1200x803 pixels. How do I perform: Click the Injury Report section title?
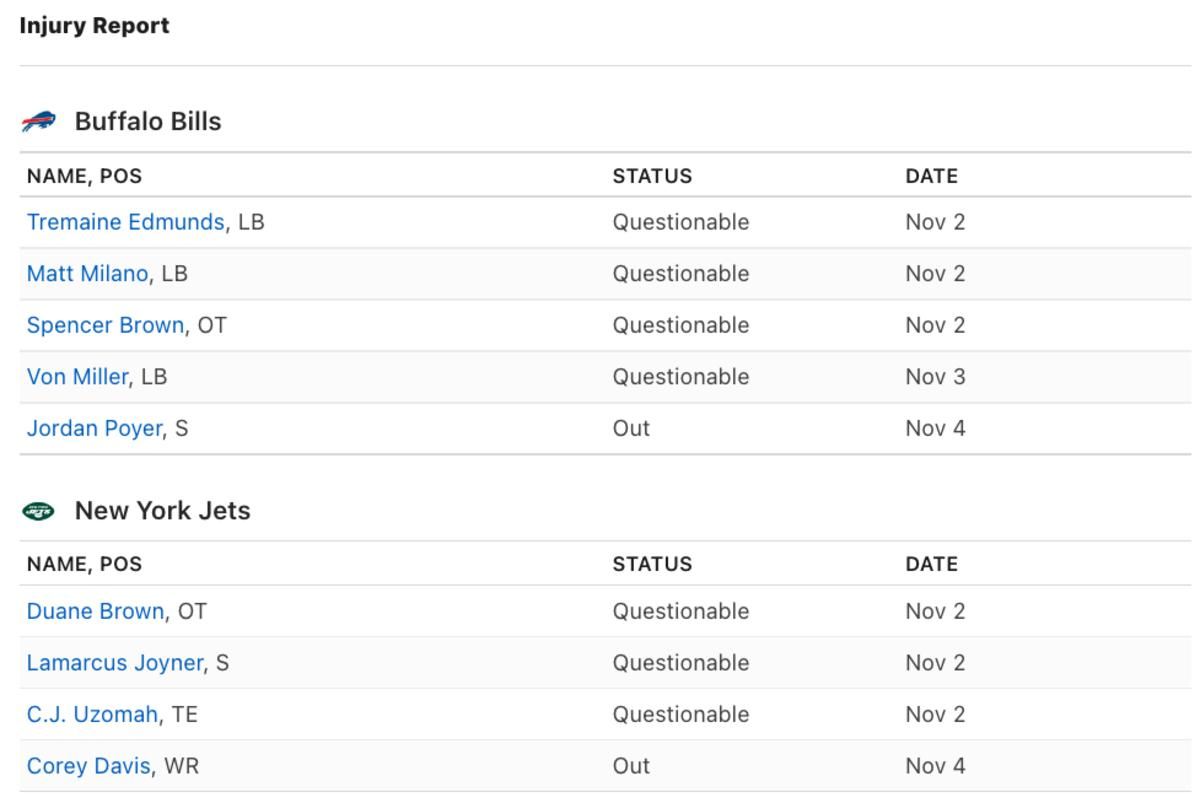tap(94, 26)
